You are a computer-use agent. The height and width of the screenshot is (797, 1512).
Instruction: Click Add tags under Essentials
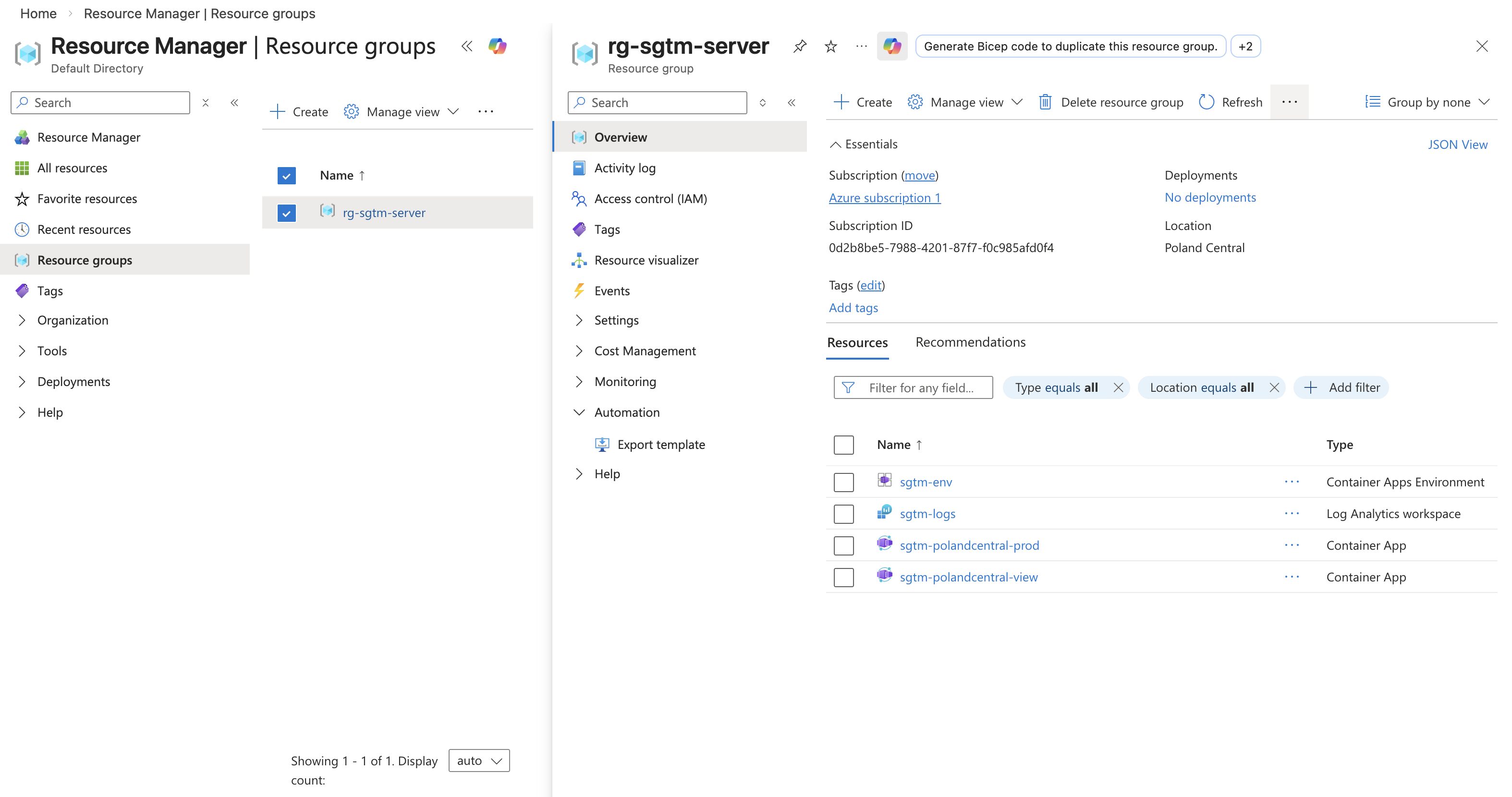853,308
